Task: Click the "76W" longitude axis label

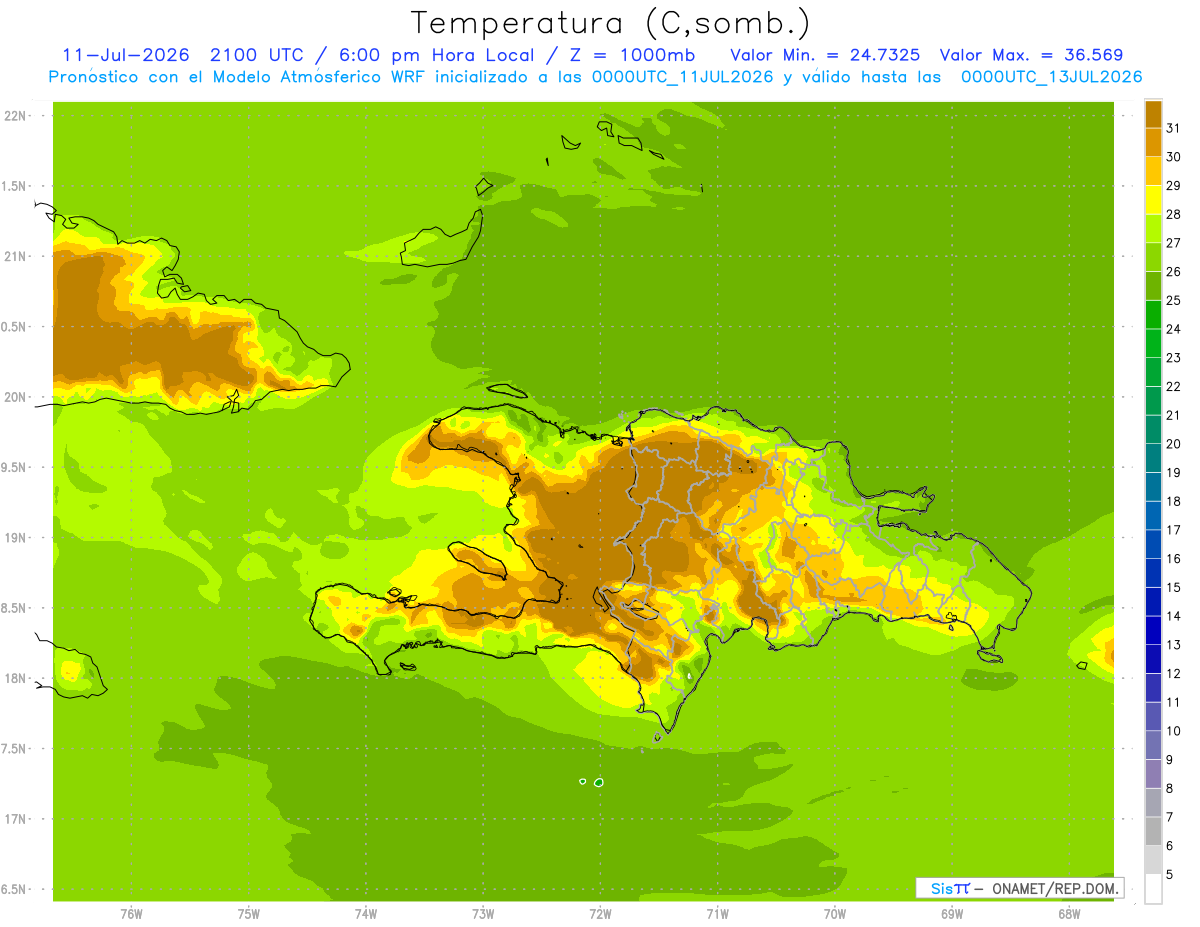Action: [x=131, y=914]
